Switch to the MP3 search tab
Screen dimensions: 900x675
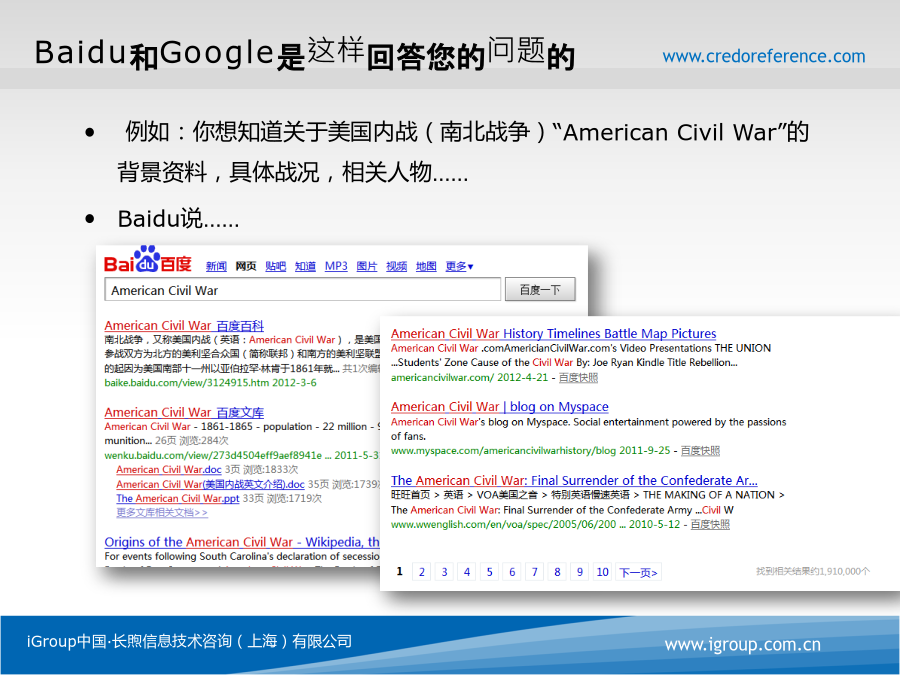tap(336, 266)
